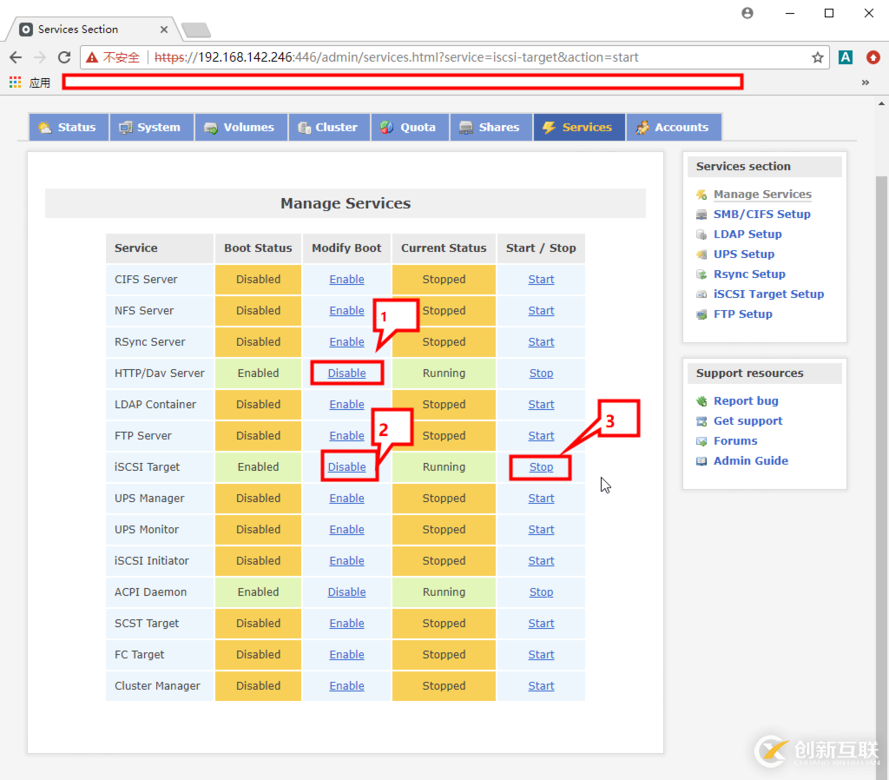Bookmark this page with star icon
This screenshot has height=780, width=889.
click(817, 58)
